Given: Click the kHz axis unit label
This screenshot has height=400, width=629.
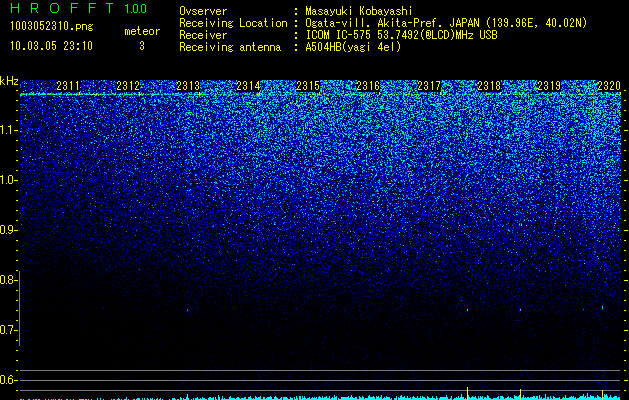Looking at the screenshot, I should (9, 81).
